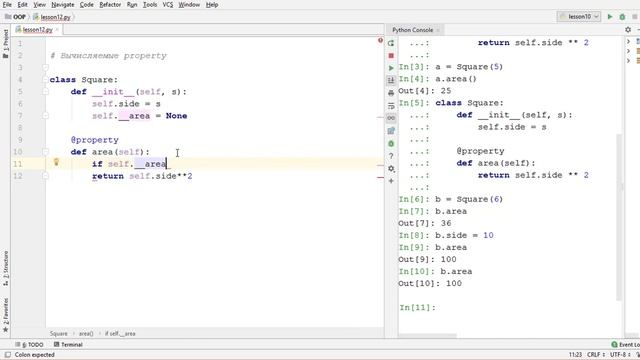Open the Structure tool window

pos(6,268)
